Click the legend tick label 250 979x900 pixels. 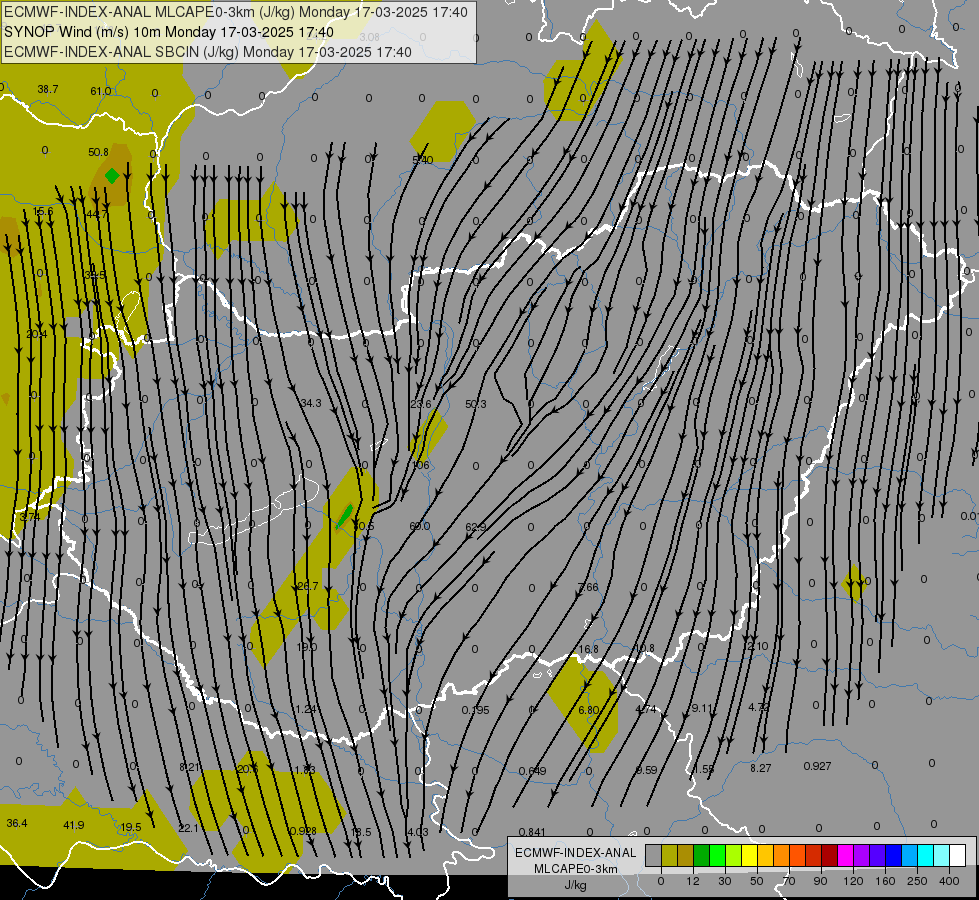tap(917, 881)
